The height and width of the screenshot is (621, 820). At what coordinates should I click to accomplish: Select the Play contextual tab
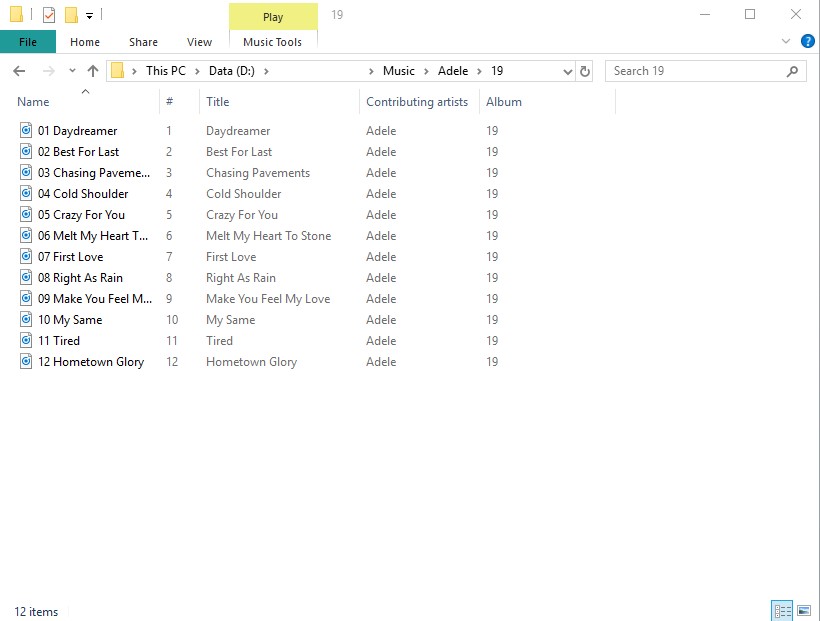point(273,17)
